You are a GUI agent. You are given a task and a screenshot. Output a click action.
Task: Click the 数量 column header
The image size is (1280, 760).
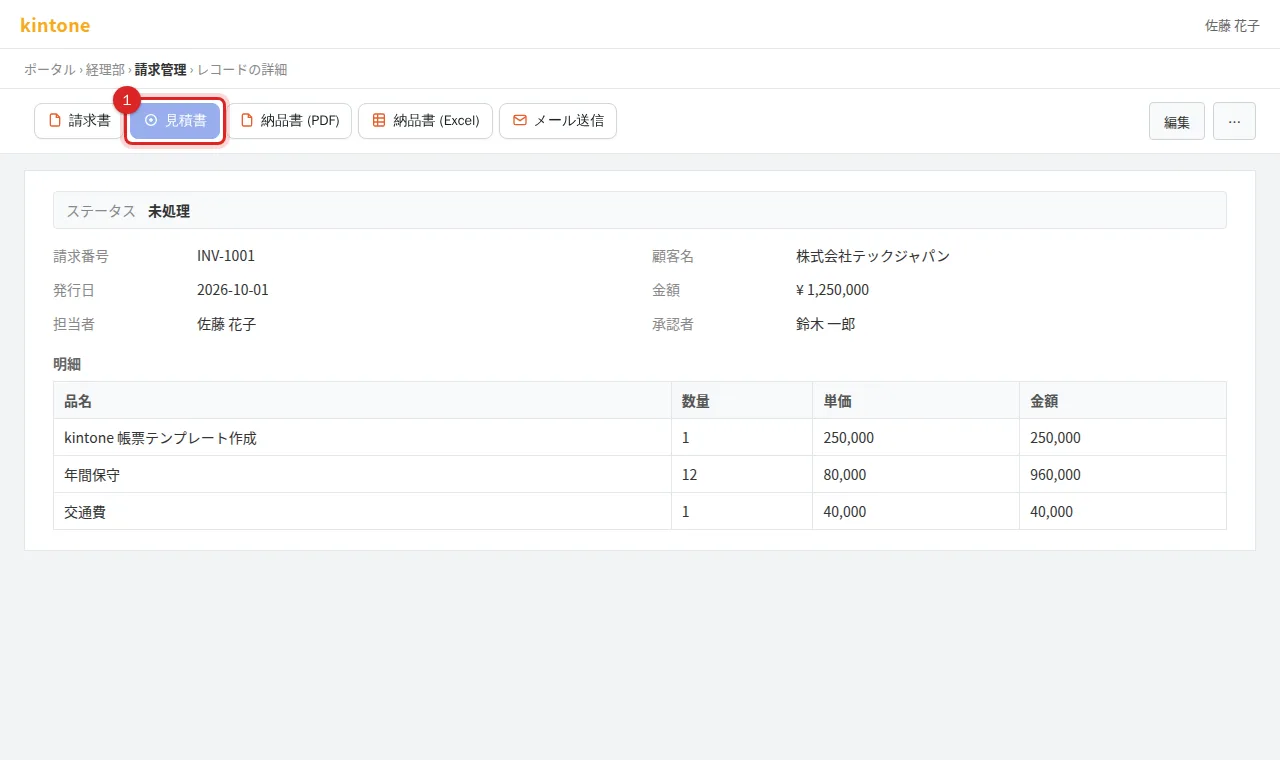(x=742, y=400)
